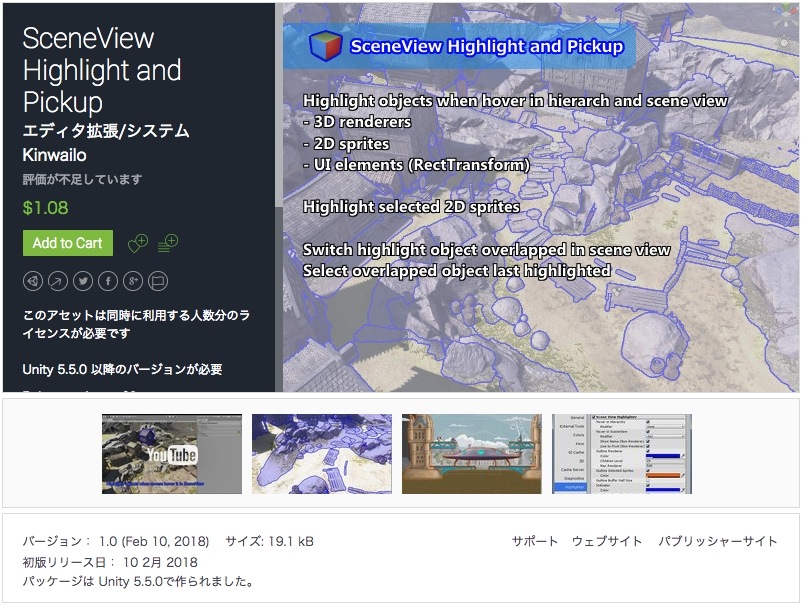Click the Add to Cart button

click(68, 243)
